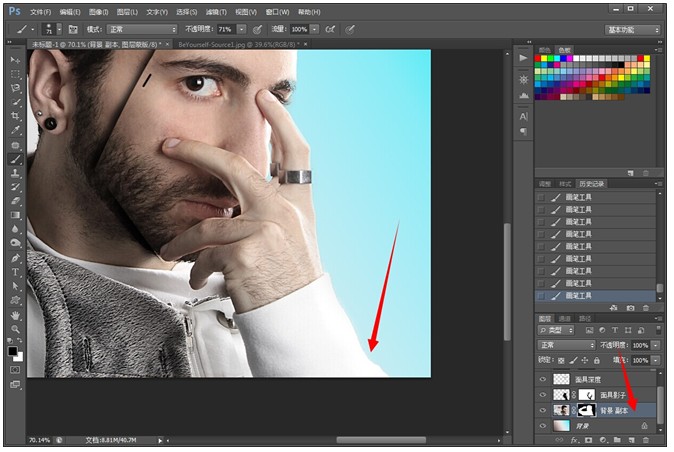Hide the 面具深度 layer

click(x=543, y=379)
